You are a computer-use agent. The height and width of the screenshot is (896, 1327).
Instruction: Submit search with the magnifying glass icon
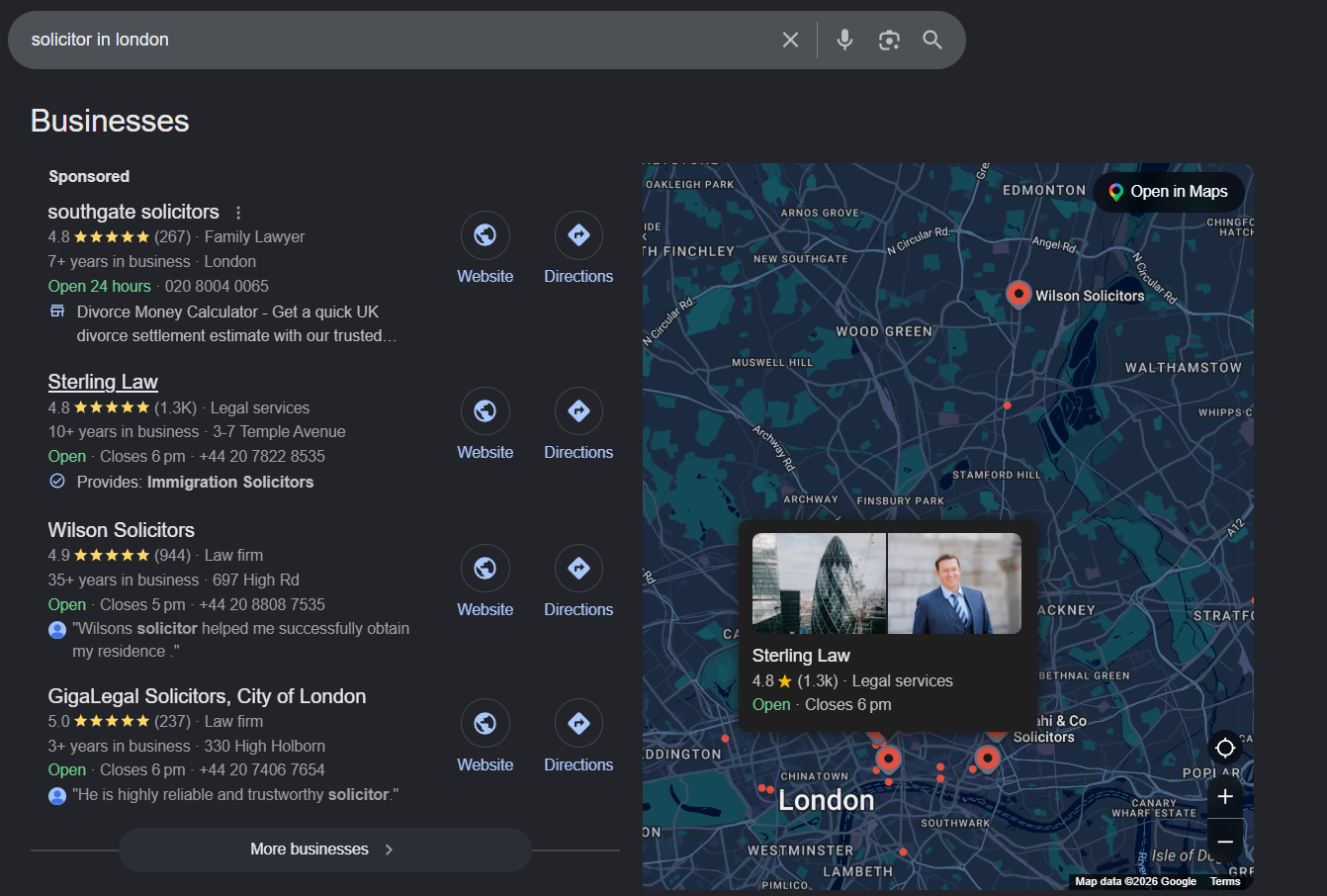(932, 40)
